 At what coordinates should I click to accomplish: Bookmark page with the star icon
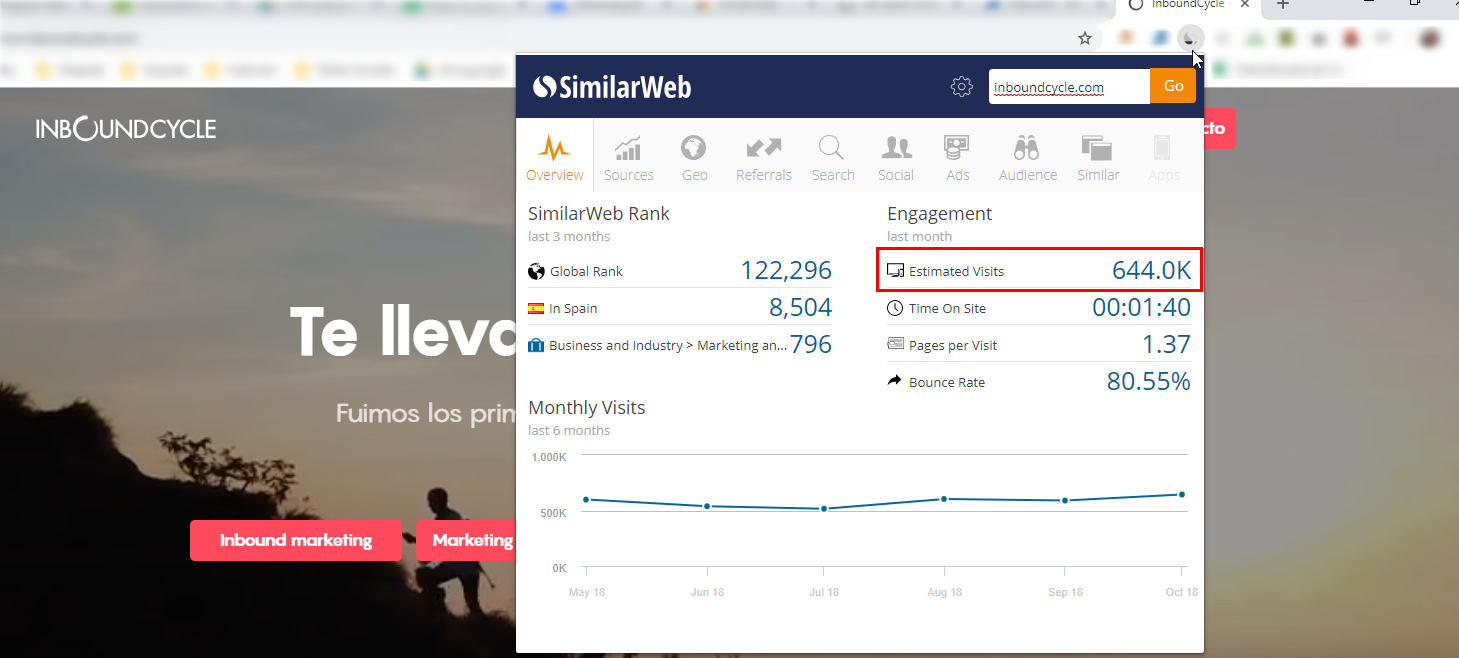click(1085, 38)
